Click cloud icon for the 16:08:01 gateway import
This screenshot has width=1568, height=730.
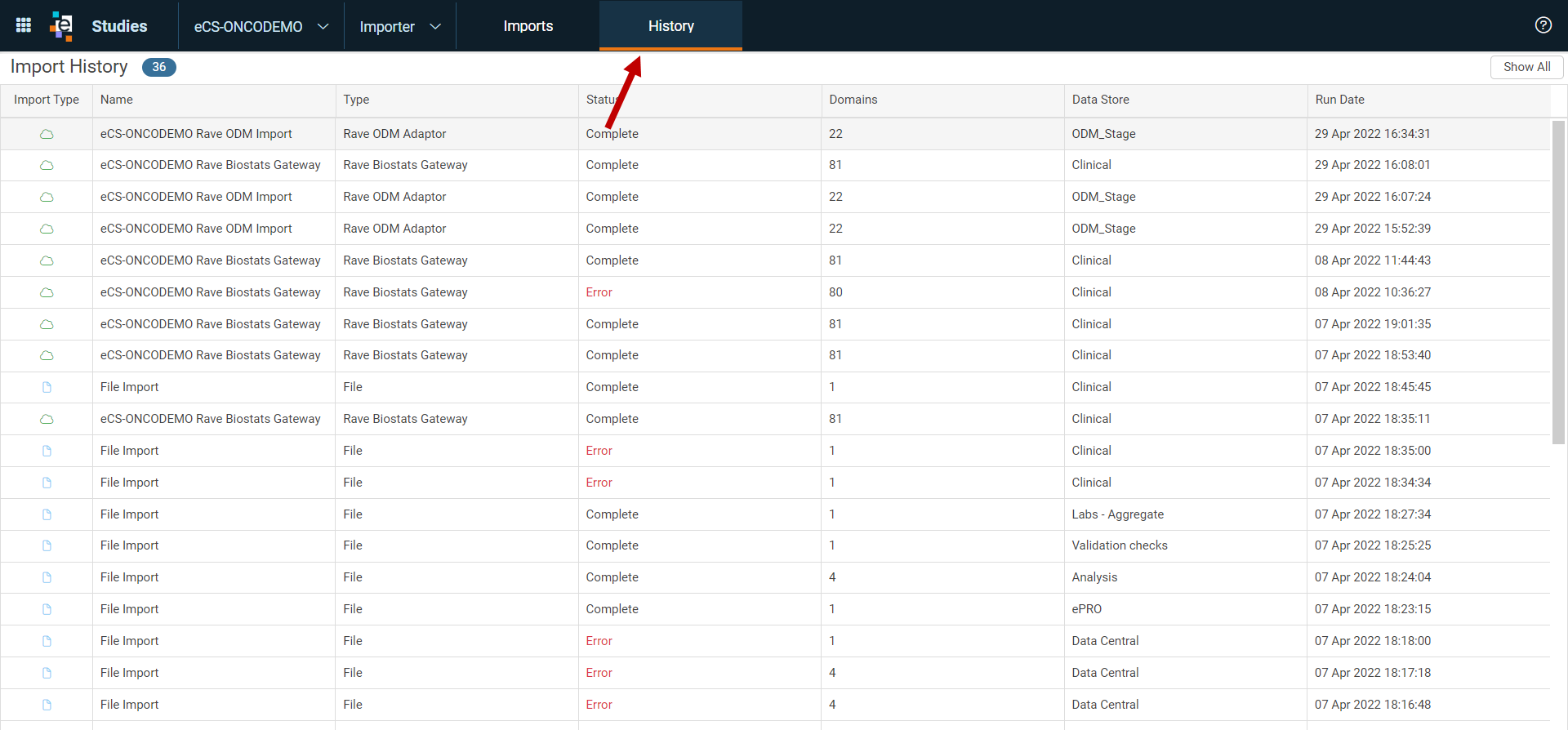pyautogui.click(x=47, y=165)
